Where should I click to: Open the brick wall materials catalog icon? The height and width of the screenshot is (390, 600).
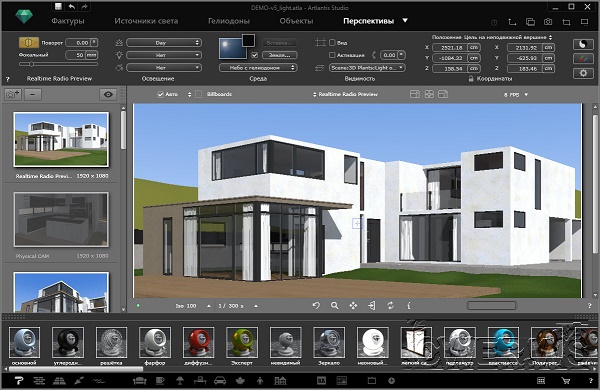pyautogui.click(x=39, y=380)
